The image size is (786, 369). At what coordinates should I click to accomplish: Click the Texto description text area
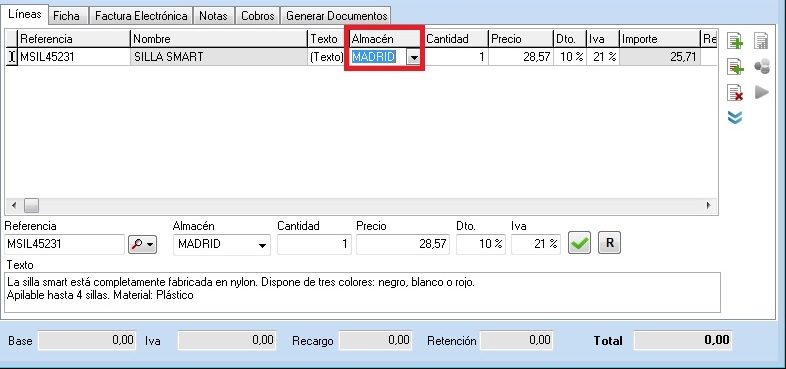coord(362,292)
